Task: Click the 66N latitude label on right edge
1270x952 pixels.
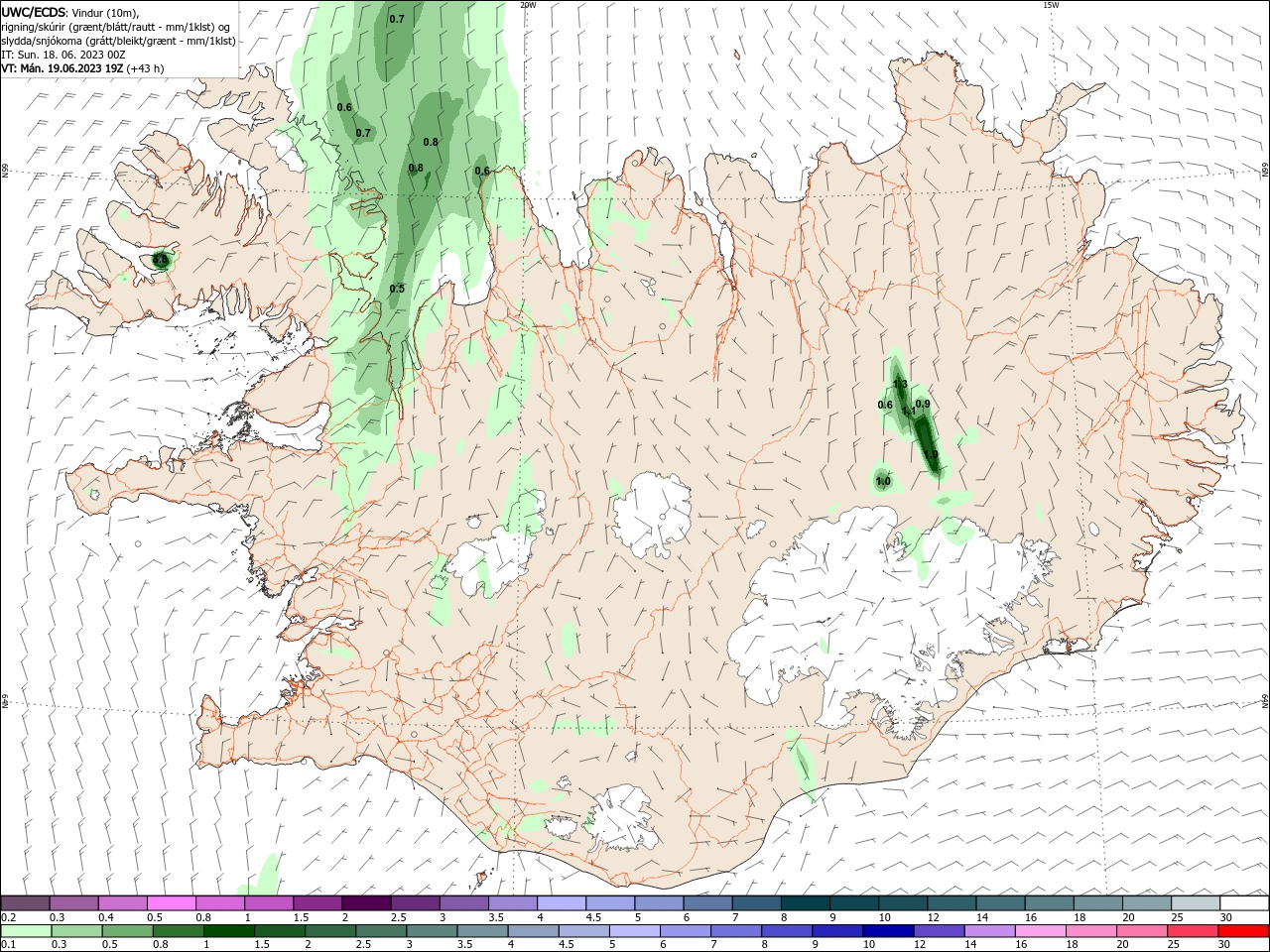Action: [1265, 171]
